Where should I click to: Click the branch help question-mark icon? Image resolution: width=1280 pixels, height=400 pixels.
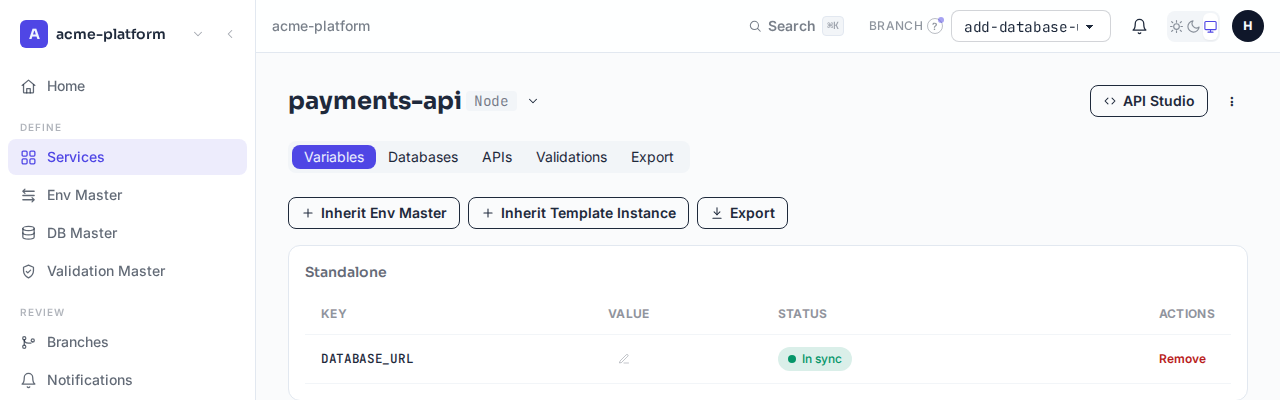[935, 26]
